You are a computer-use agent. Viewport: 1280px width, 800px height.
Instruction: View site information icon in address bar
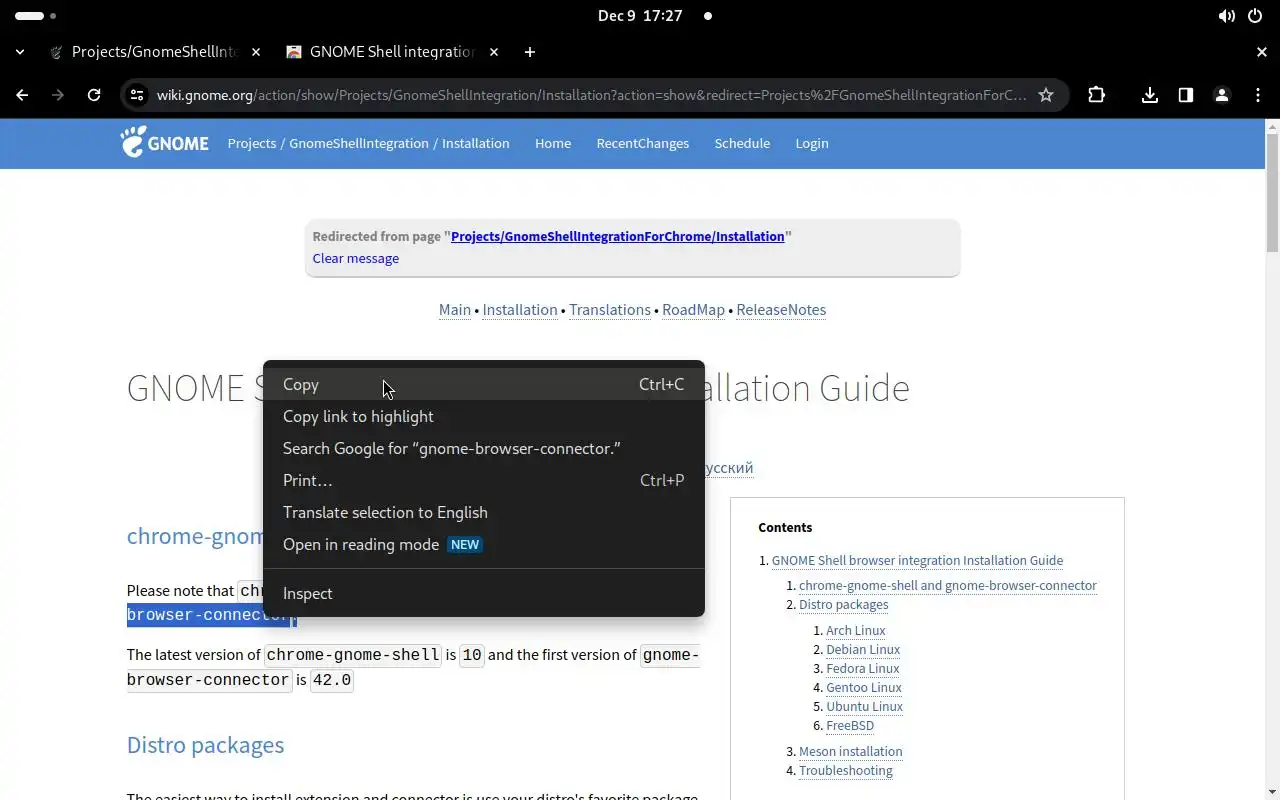138,95
